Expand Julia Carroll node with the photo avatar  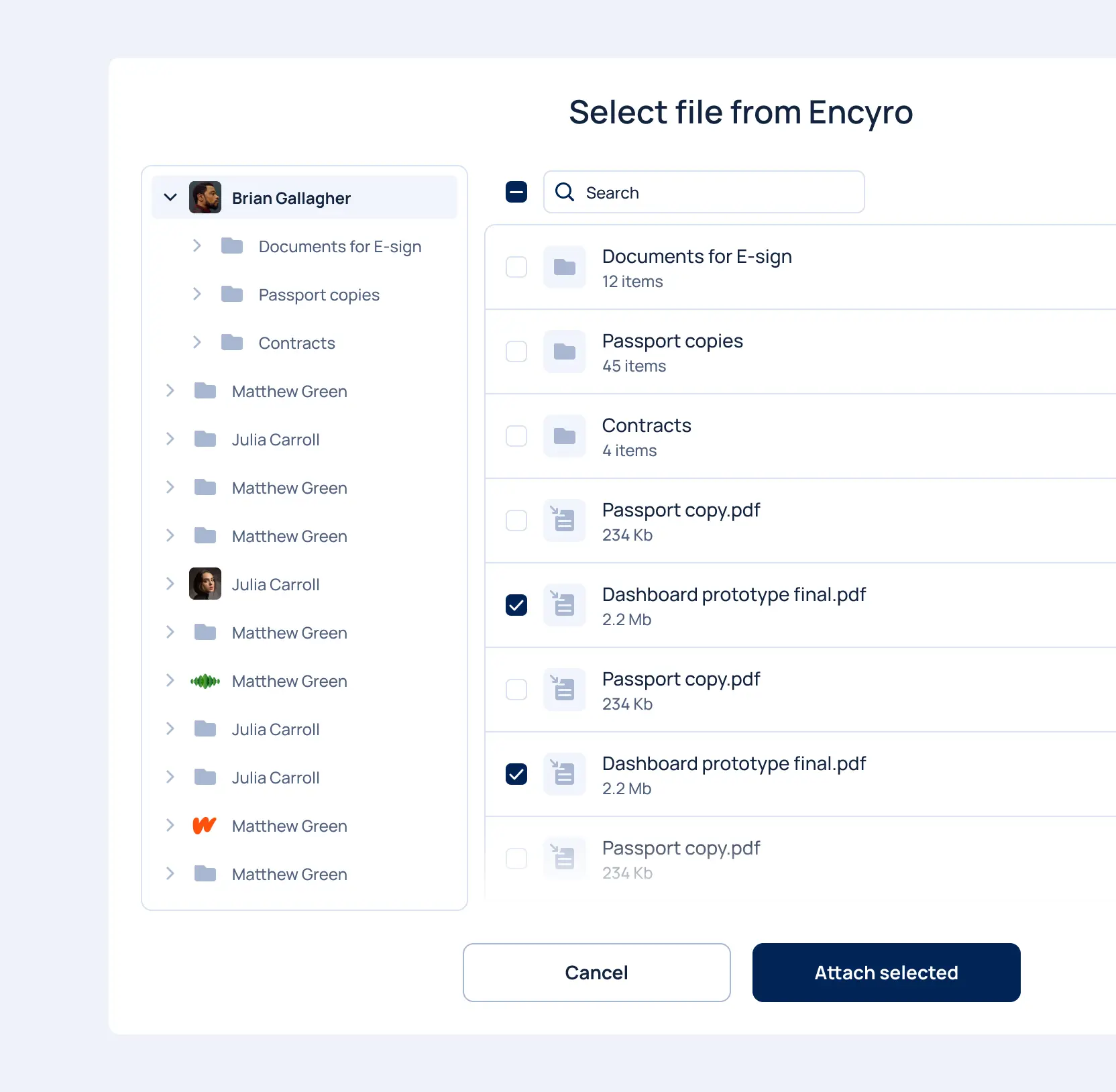tap(170, 584)
